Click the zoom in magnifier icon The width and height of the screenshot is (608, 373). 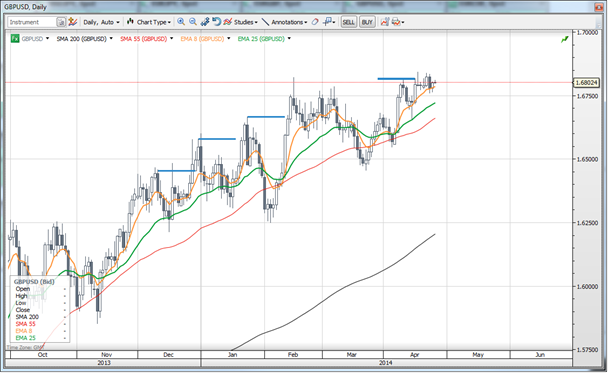181,22
